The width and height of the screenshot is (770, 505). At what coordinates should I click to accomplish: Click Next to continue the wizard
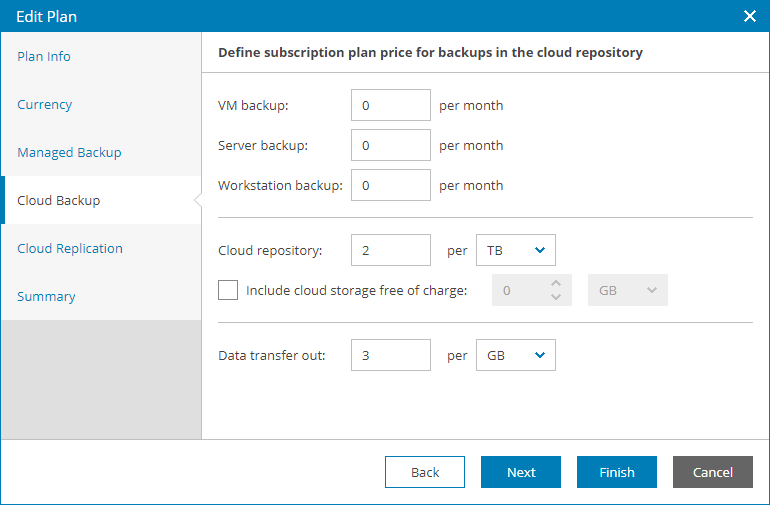tap(521, 472)
